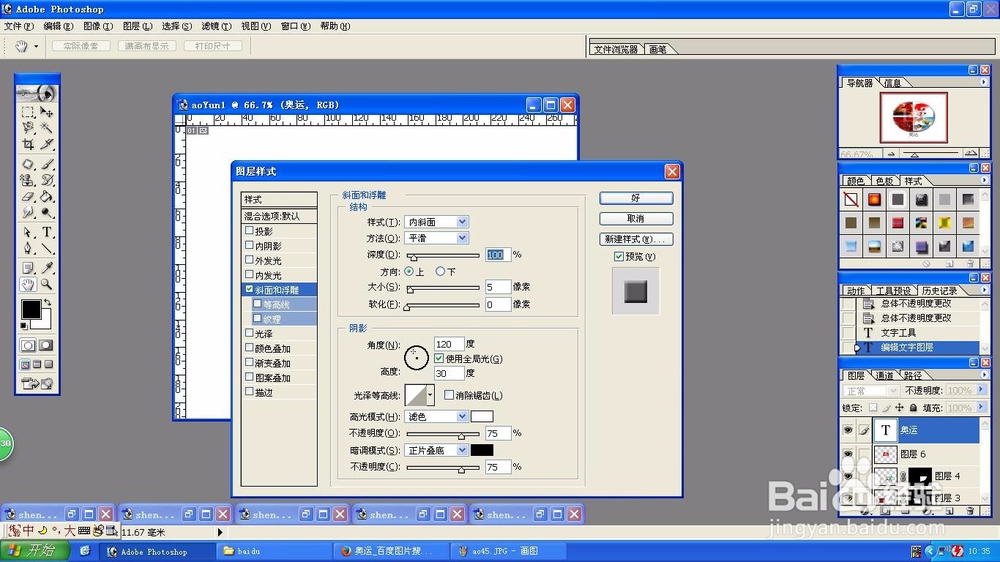This screenshot has width=1000, height=562.
Task: Click the 深度 (Depth) slider handle
Action: pos(413,257)
